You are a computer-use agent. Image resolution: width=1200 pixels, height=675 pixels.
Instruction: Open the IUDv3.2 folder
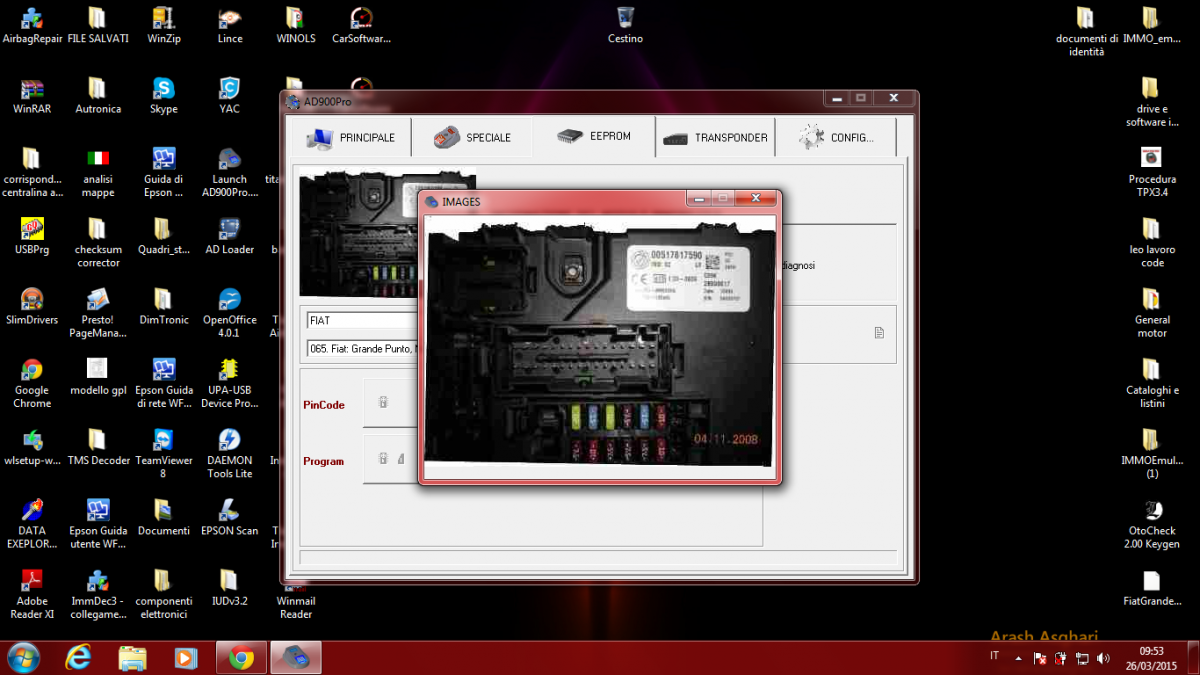[x=230, y=587]
